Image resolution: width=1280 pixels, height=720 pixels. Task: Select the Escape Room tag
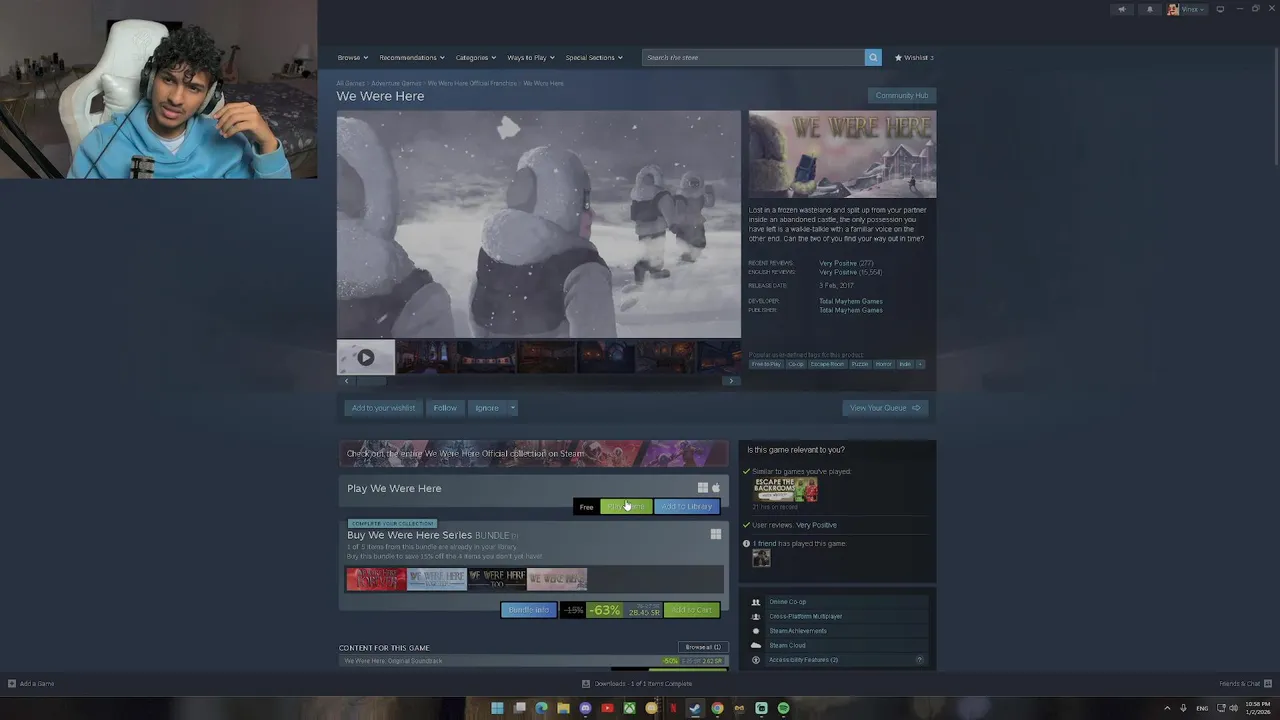pos(828,364)
